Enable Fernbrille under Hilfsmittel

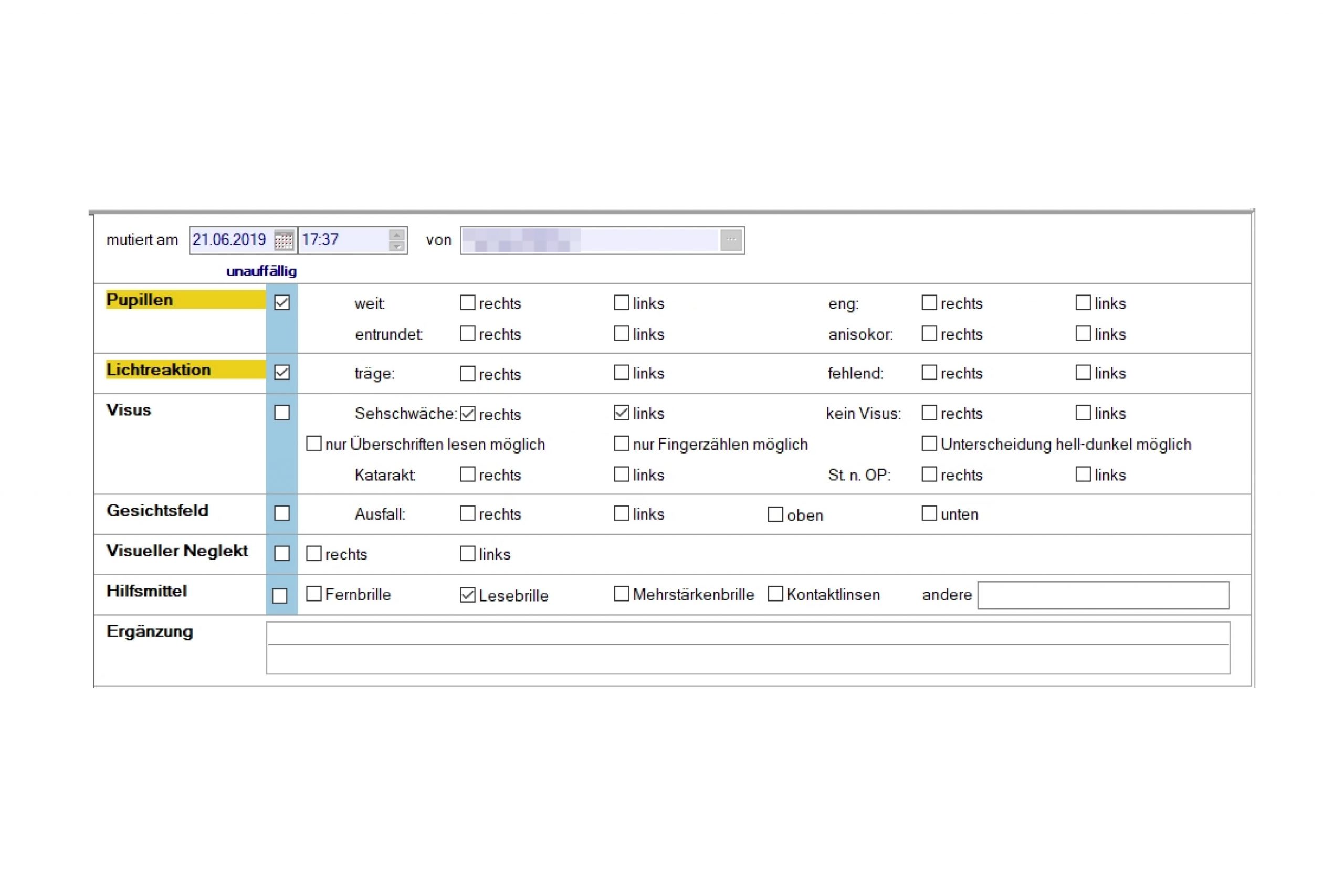[314, 594]
